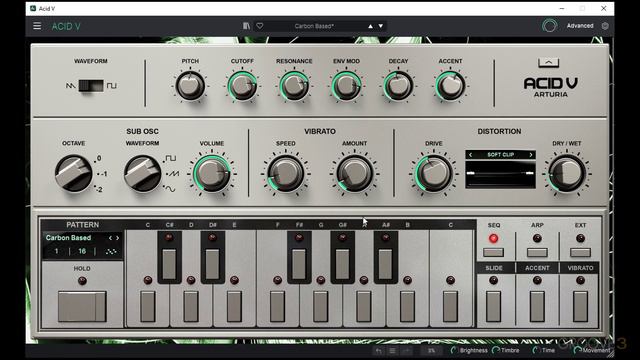Select next preset with down arrow

(x=381, y=26)
